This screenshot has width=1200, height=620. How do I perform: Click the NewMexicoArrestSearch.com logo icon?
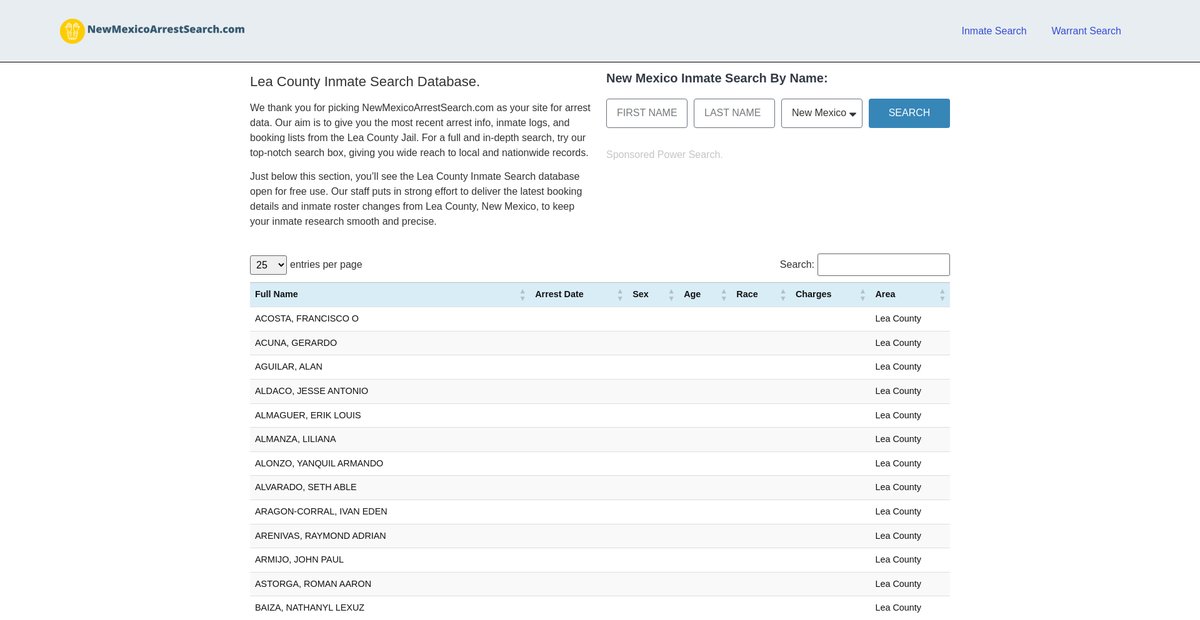pos(72,31)
